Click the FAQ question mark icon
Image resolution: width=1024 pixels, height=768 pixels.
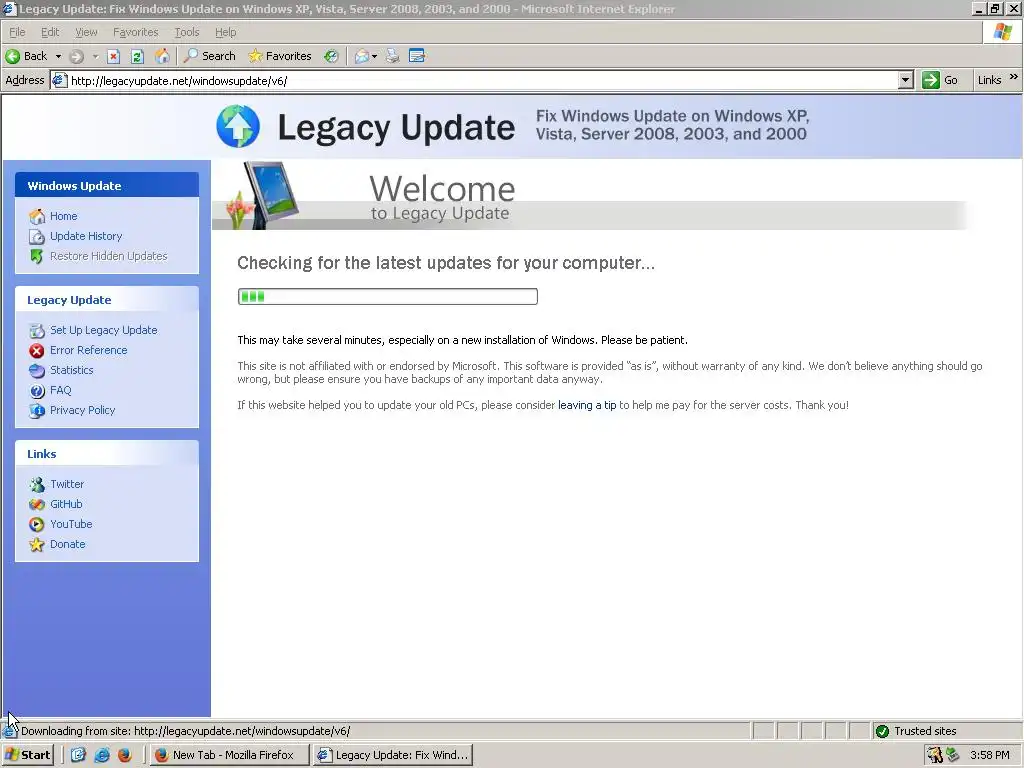point(37,391)
